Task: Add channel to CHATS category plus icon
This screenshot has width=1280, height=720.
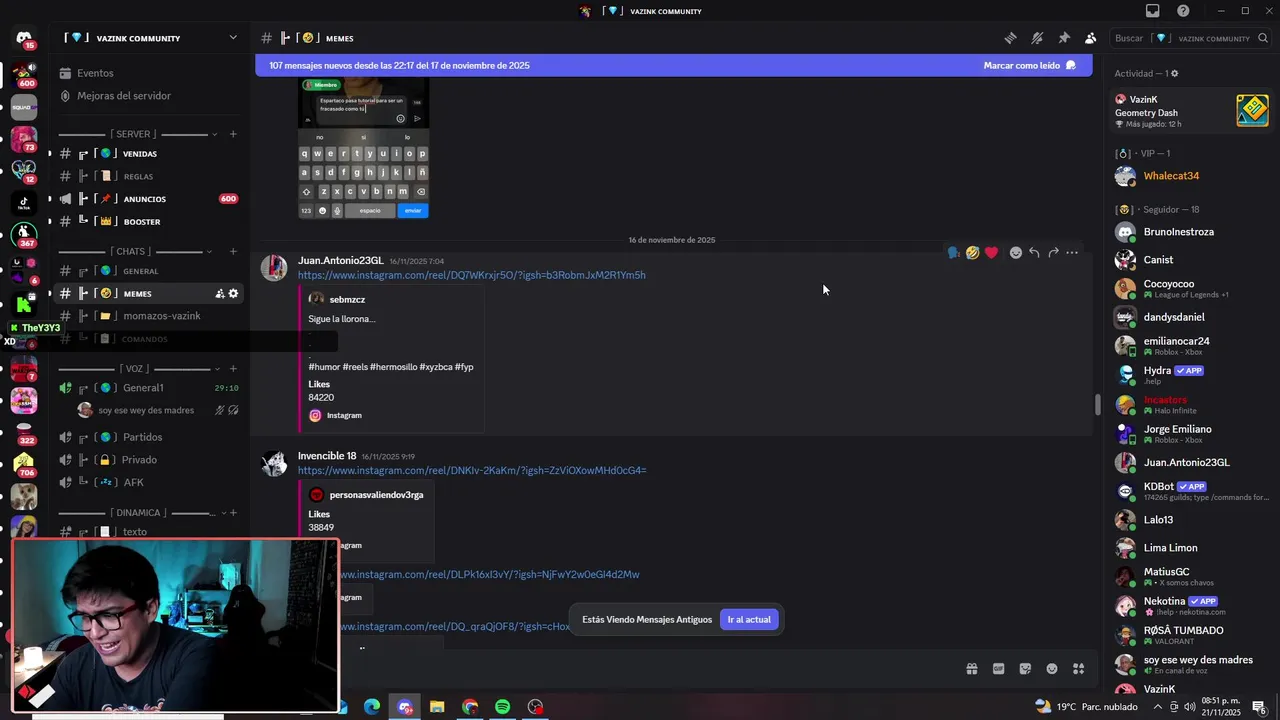Action: (x=233, y=251)
